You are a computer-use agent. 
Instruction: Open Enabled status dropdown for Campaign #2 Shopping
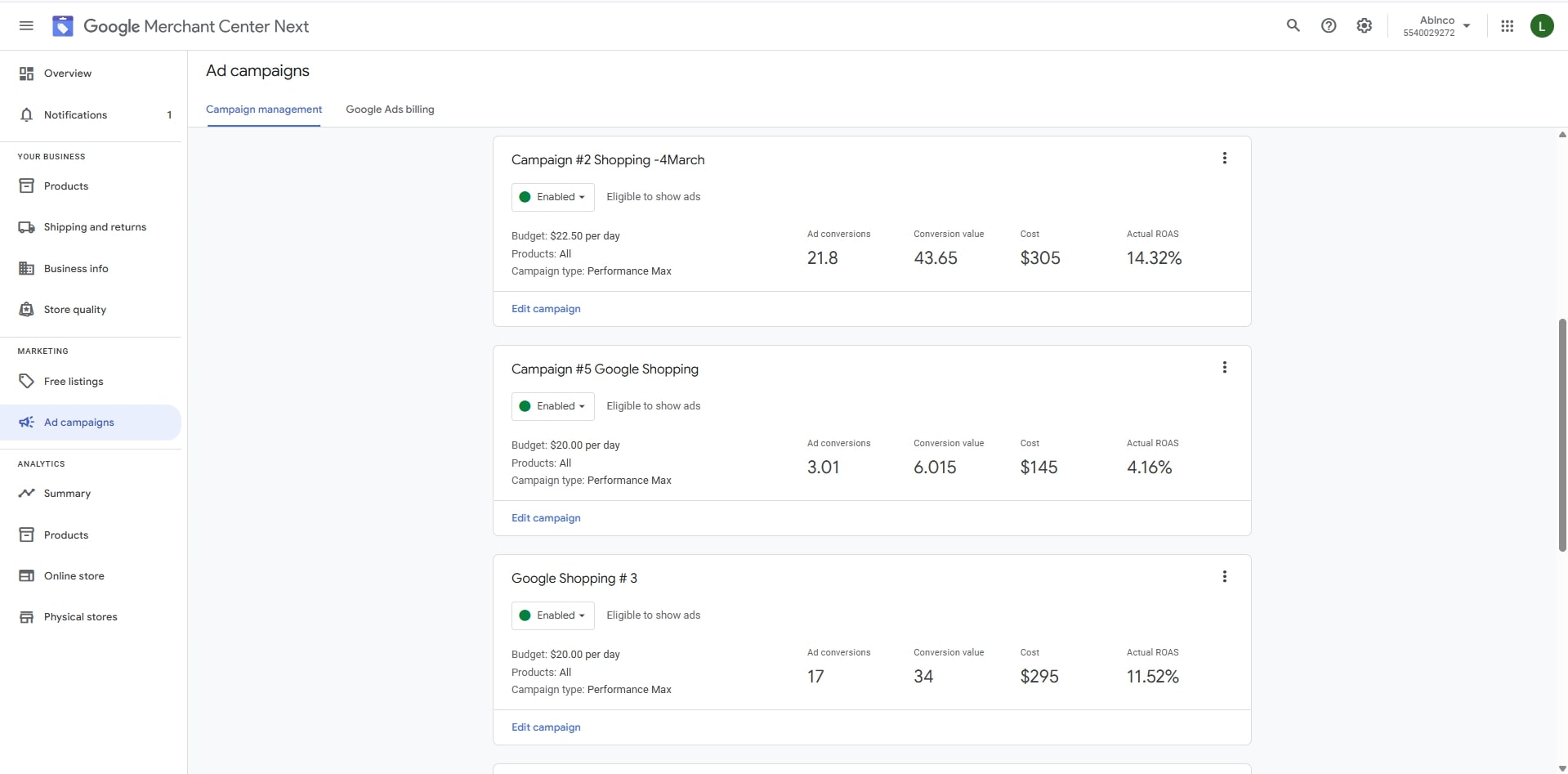[553, 197]
